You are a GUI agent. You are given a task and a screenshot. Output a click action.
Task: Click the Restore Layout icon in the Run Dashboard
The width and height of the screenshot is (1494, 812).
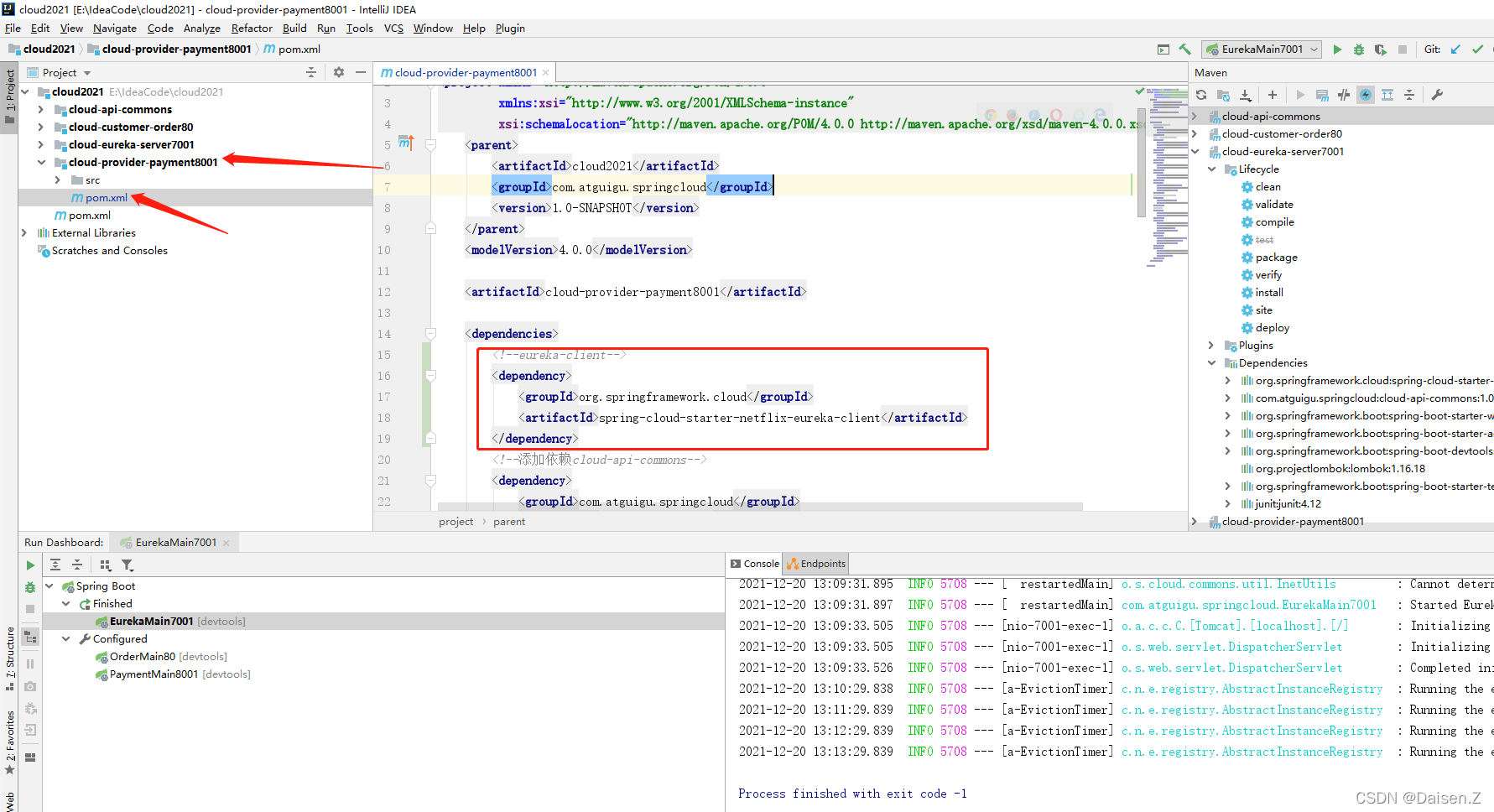(30, 757)
